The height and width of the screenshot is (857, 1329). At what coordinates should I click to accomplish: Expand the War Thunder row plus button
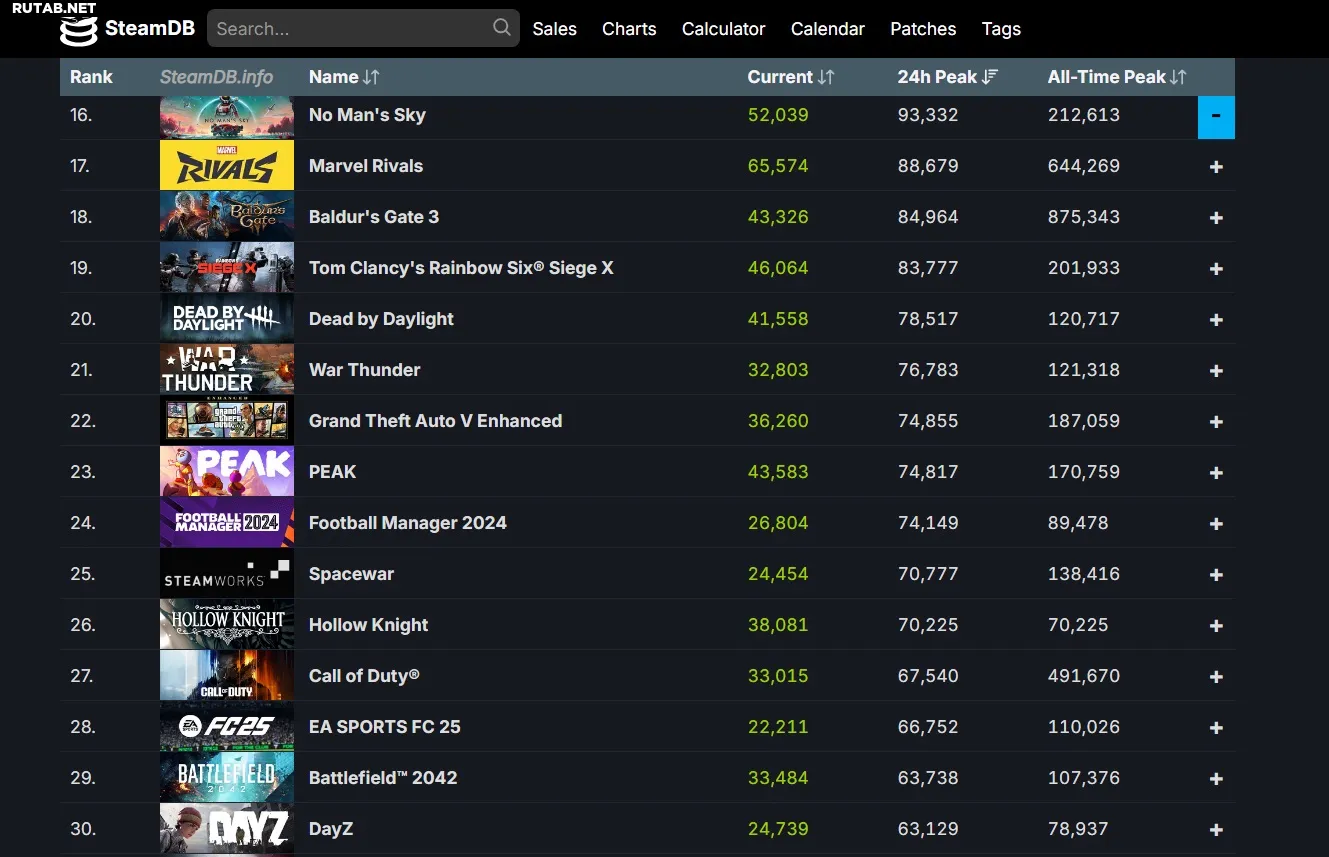[1216, 371]
